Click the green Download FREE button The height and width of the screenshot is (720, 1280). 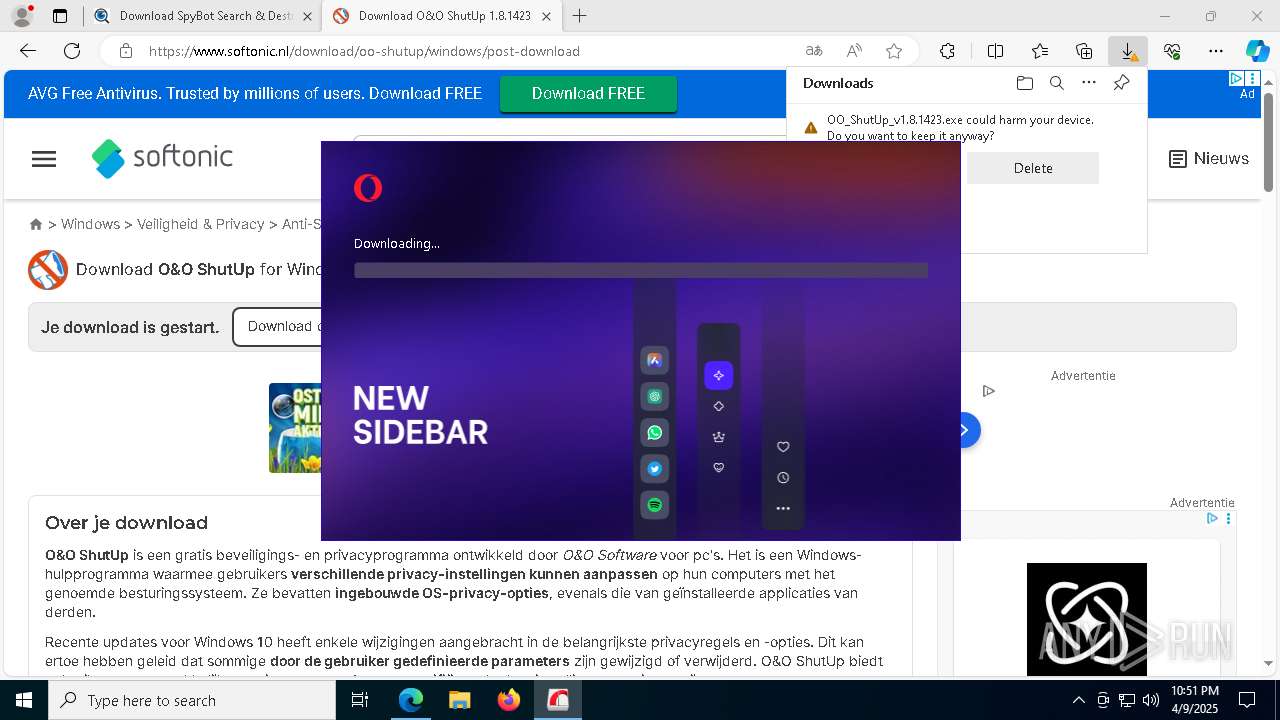[588, 94]
